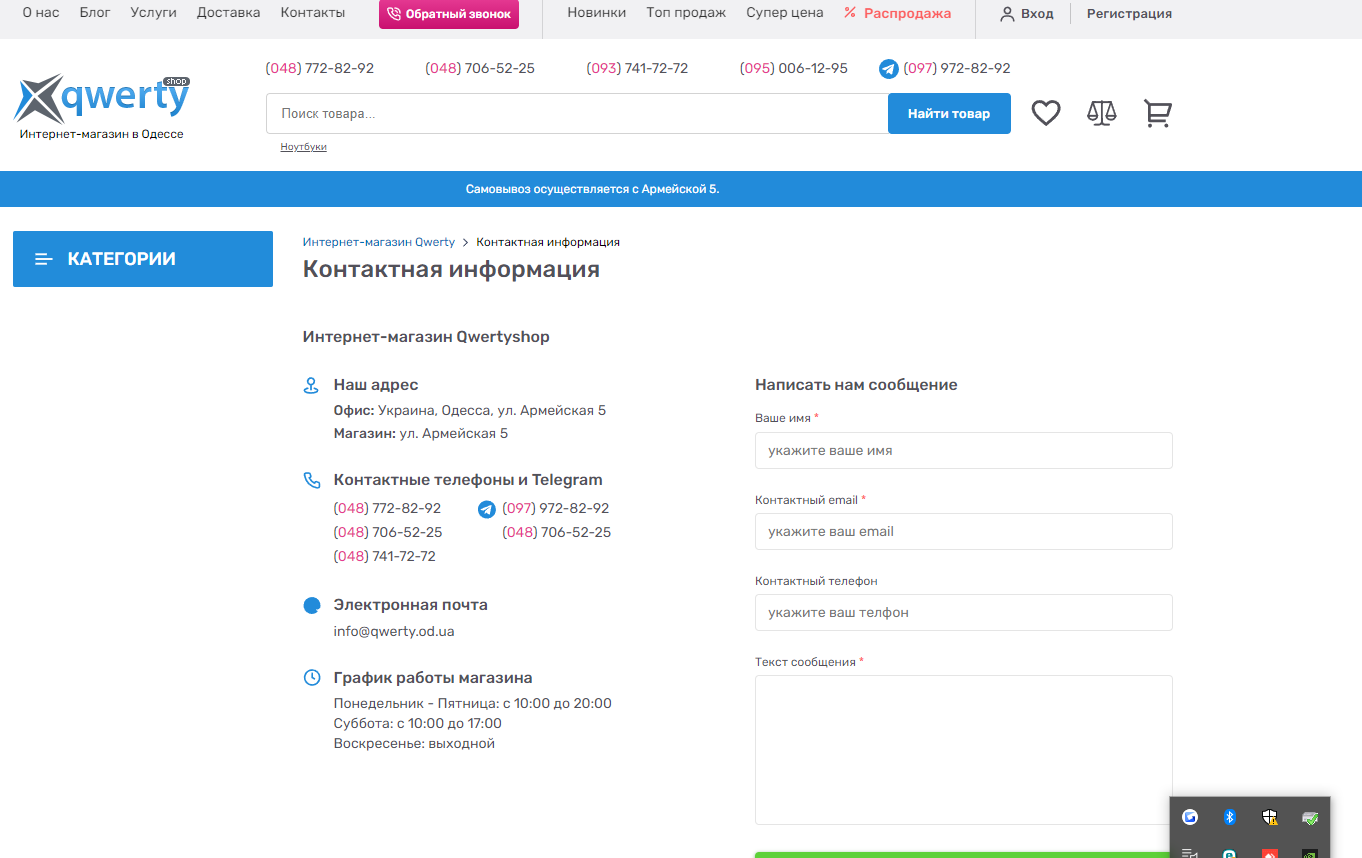The height and width of the screenshot is (858, 1362).
Task: Click into the Контактный email field
Action: click(963, 531)
